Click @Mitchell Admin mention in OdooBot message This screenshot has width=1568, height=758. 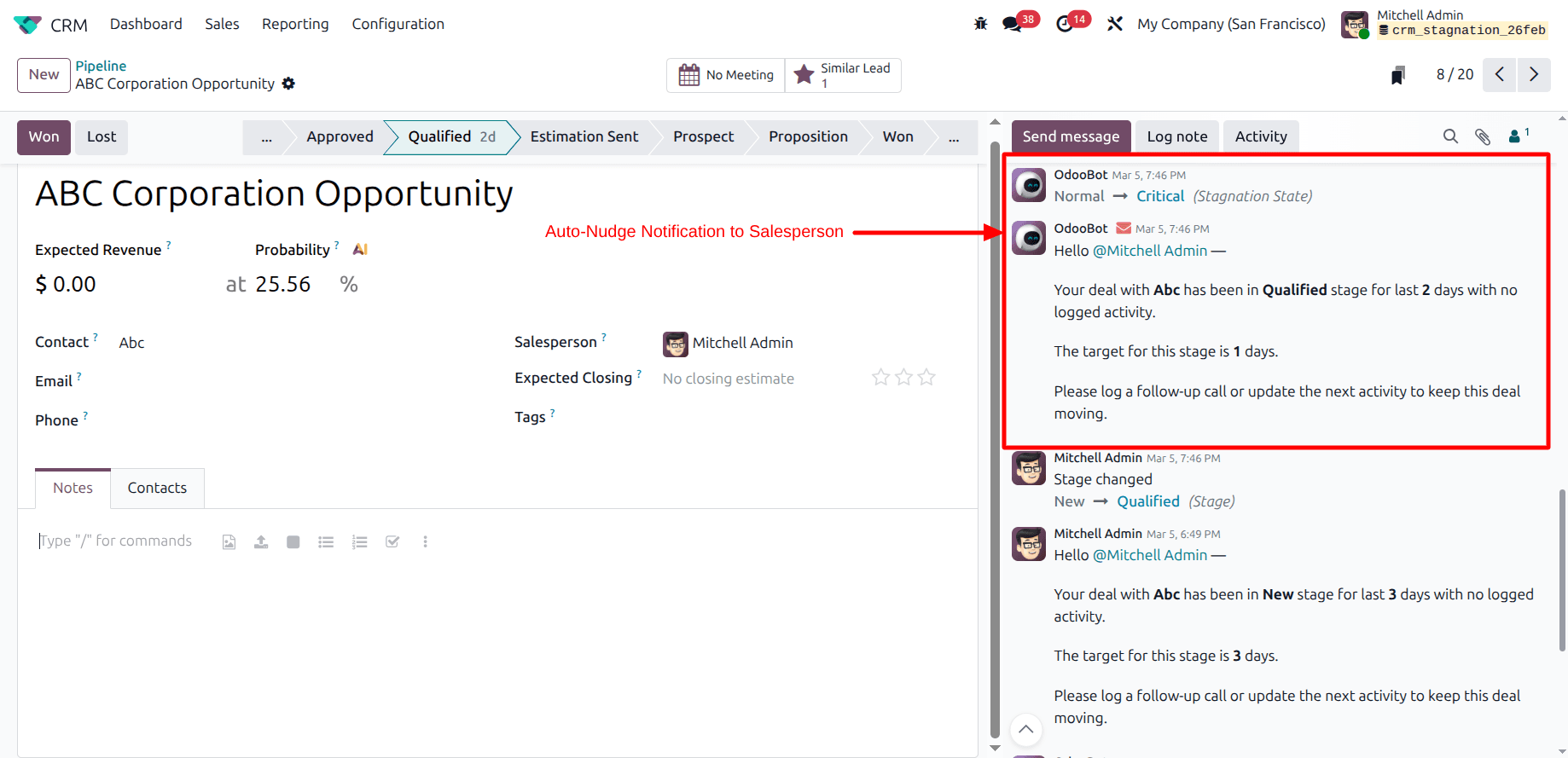point(1150,251)
